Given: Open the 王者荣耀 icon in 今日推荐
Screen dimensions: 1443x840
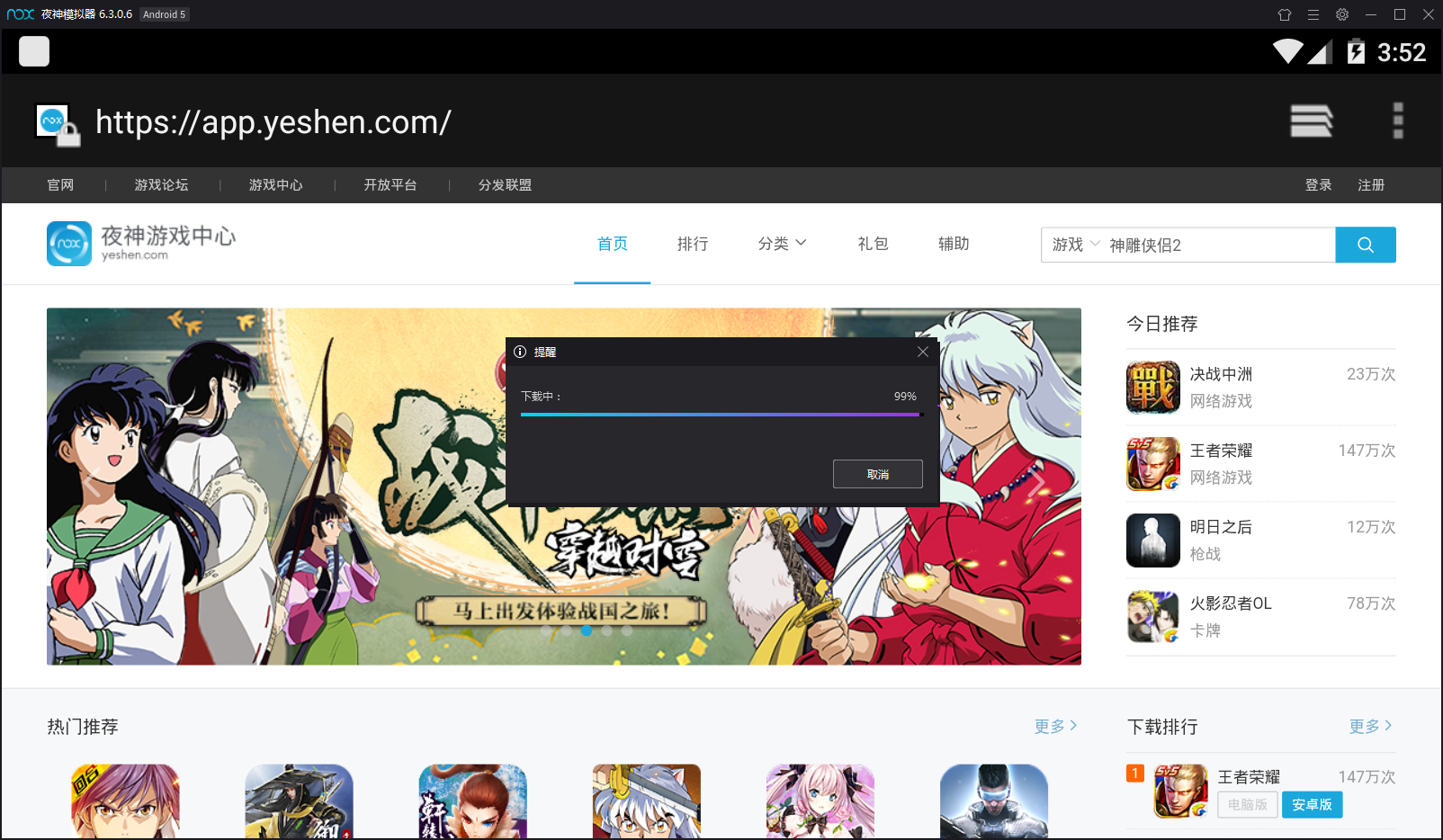Looking at the screenshot, I should coord(1153,464).
